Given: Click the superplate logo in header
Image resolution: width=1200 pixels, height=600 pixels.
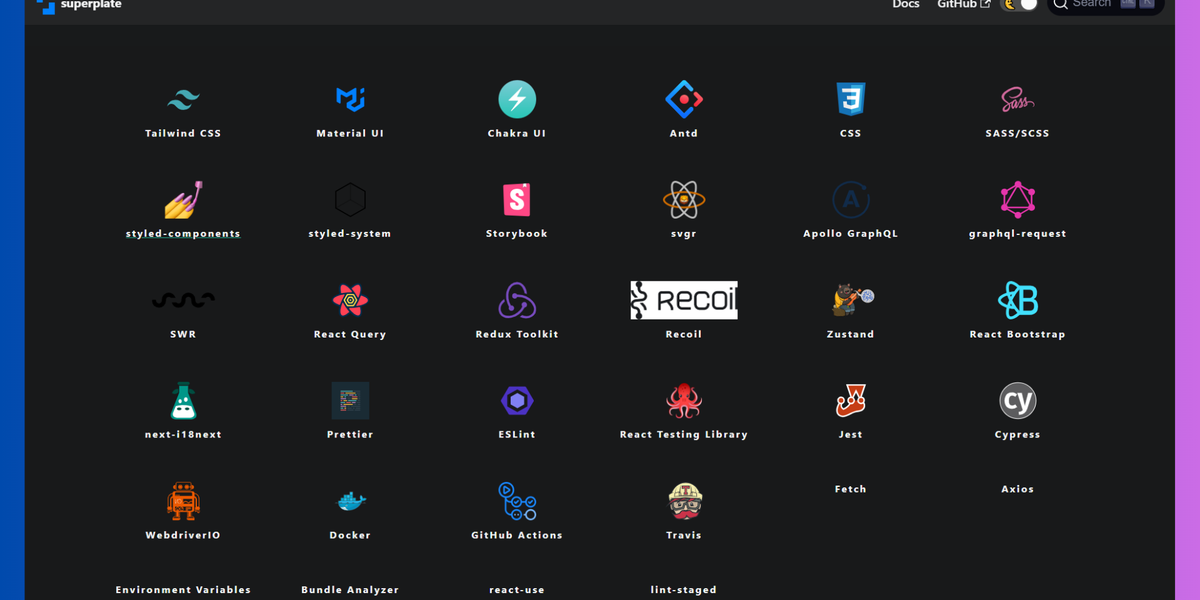Looking at the screenshot, I should 79,5.
